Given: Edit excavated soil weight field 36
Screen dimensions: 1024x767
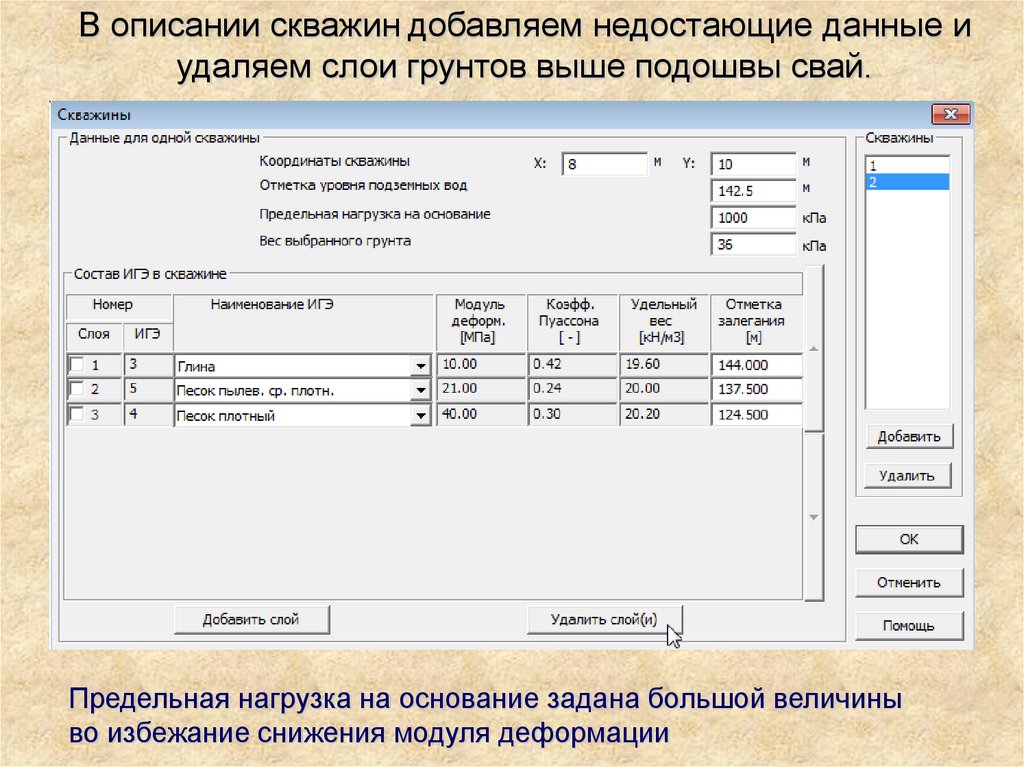Looking at the screenshot, I should (x=753, y=244).
